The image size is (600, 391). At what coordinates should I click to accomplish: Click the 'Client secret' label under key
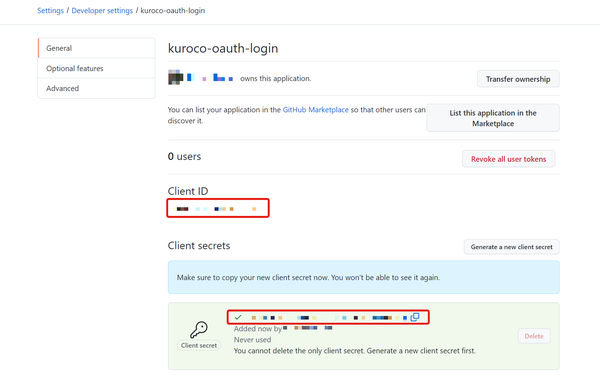coord(199,345)
